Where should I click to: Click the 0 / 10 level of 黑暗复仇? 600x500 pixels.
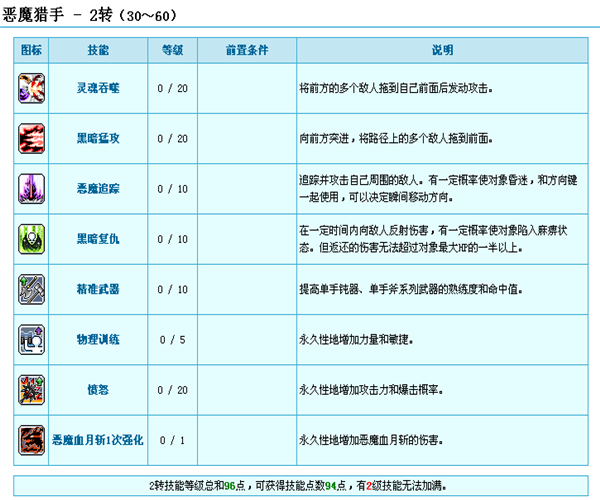point(173,239)
